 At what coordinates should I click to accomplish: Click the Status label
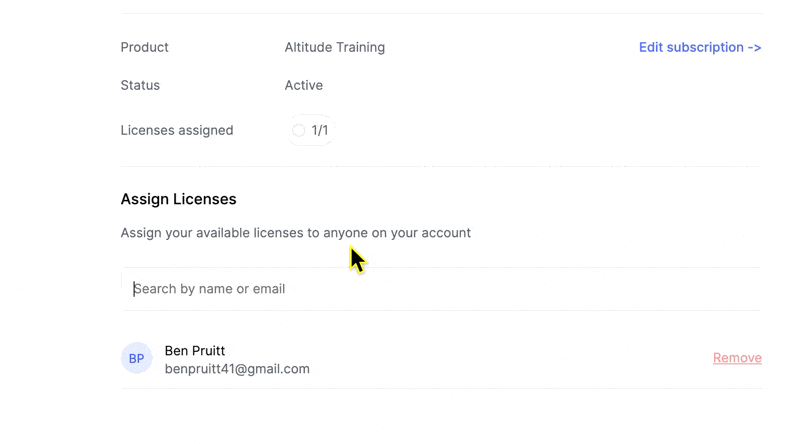point(140,85)
